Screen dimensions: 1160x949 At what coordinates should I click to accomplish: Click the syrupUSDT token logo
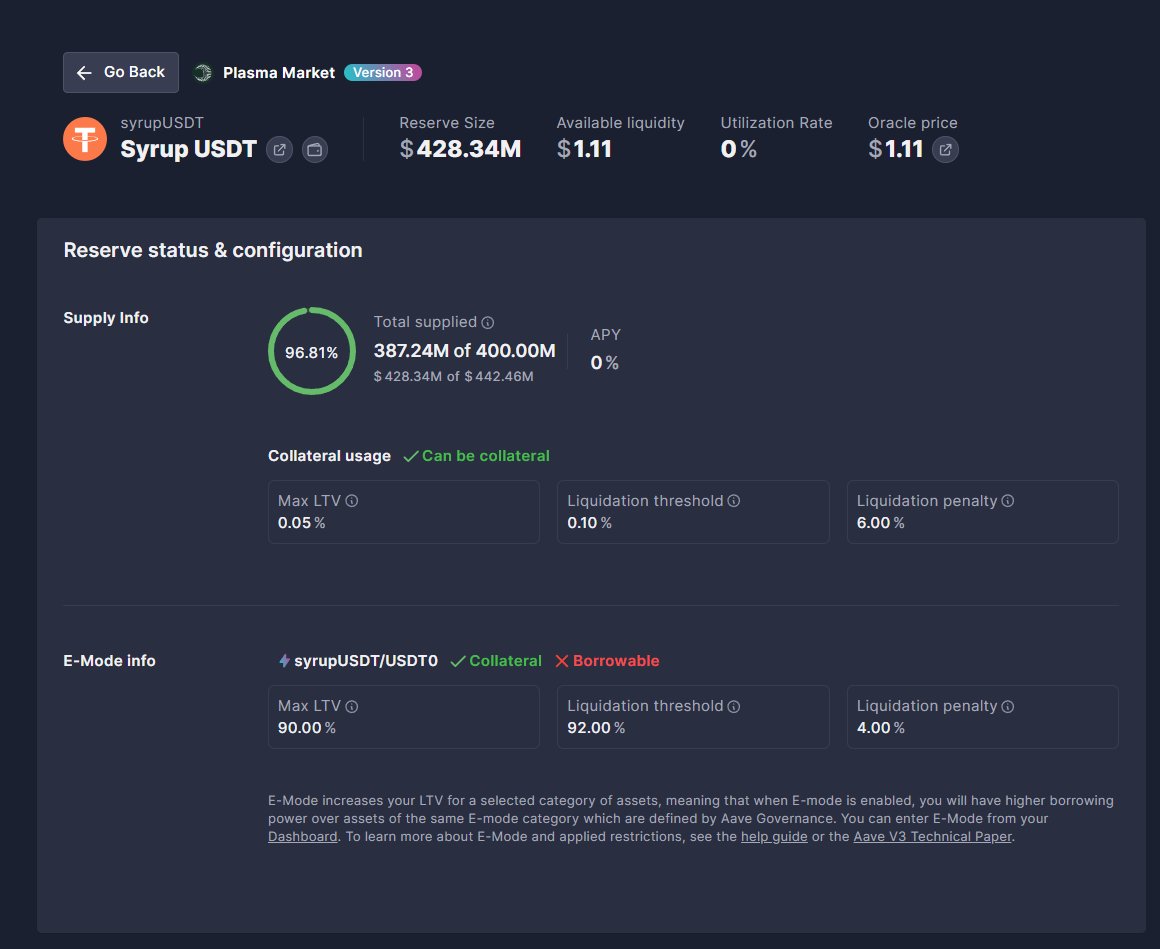point(85,139)
